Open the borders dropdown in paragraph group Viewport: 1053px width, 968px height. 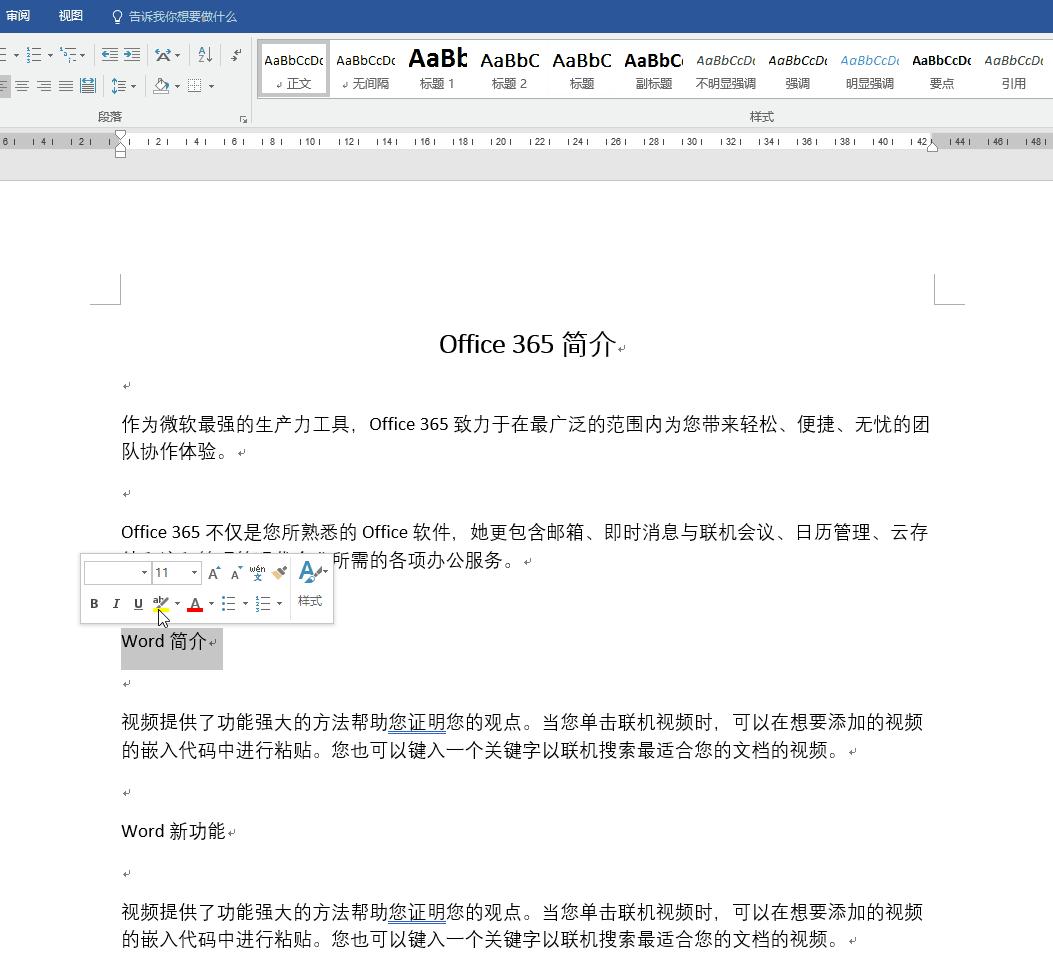210,86
